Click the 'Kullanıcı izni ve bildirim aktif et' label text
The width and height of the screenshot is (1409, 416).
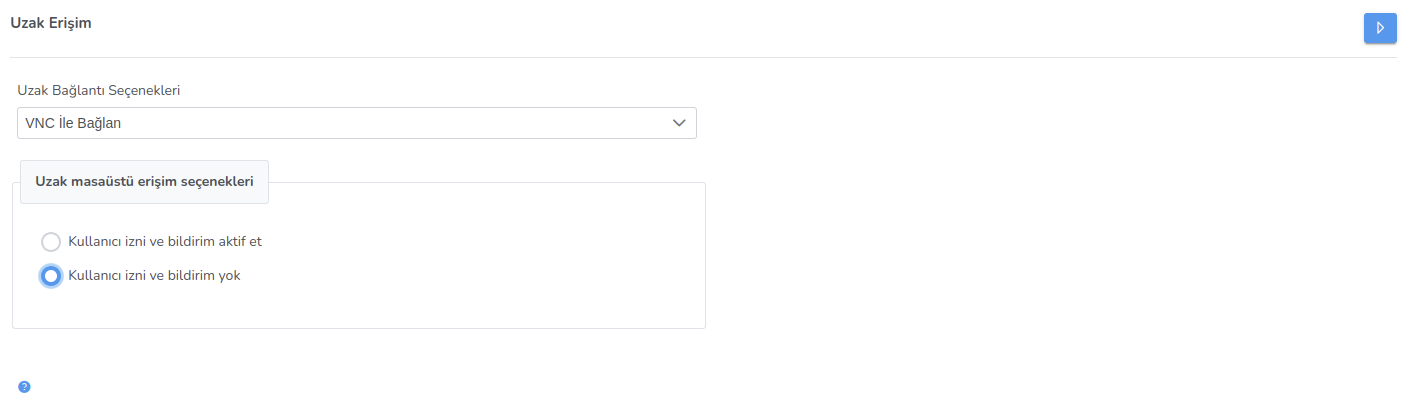coord(164,241)
